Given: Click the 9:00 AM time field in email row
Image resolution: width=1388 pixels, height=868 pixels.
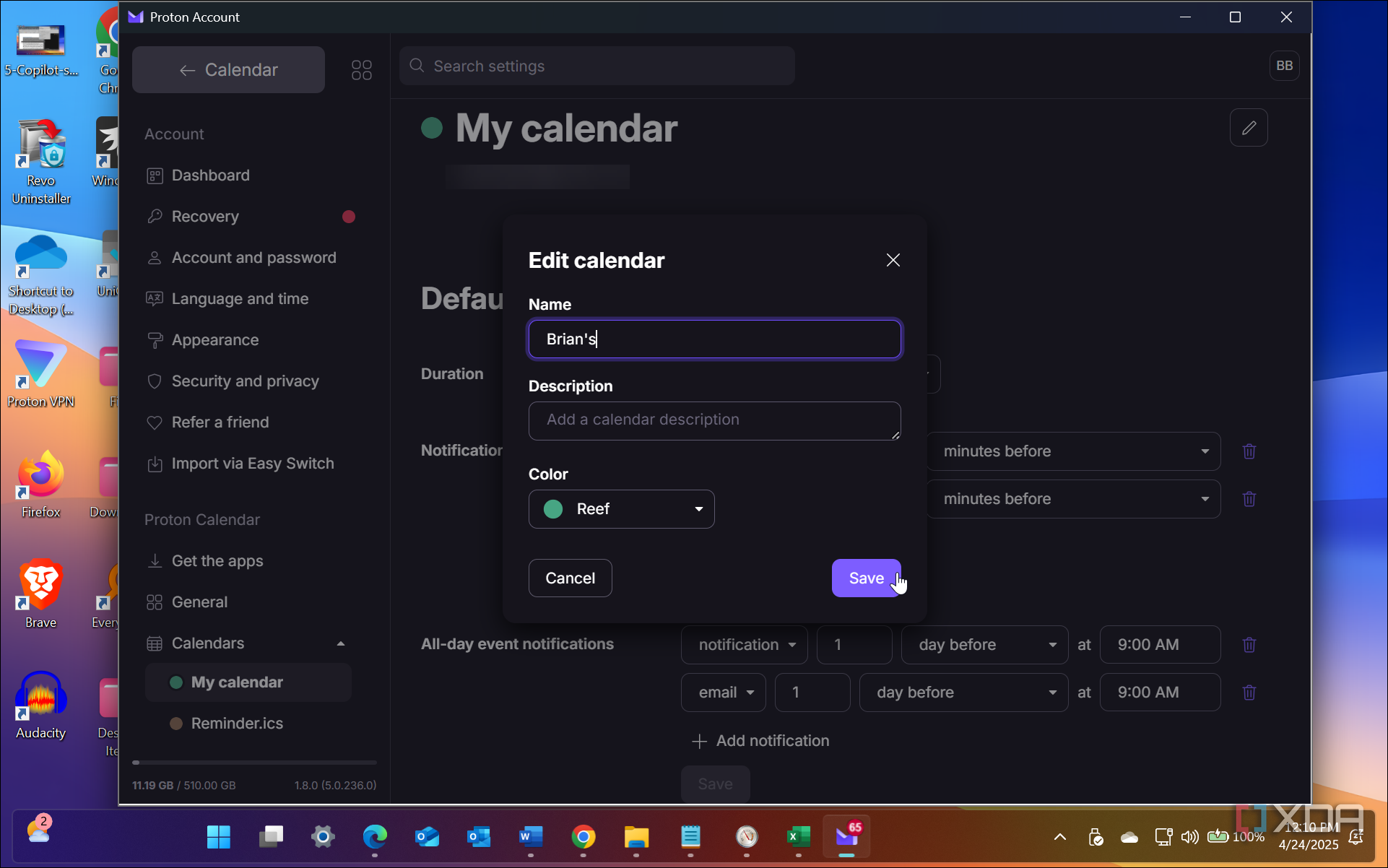Looking at the screenshot, I should 1160,693.
